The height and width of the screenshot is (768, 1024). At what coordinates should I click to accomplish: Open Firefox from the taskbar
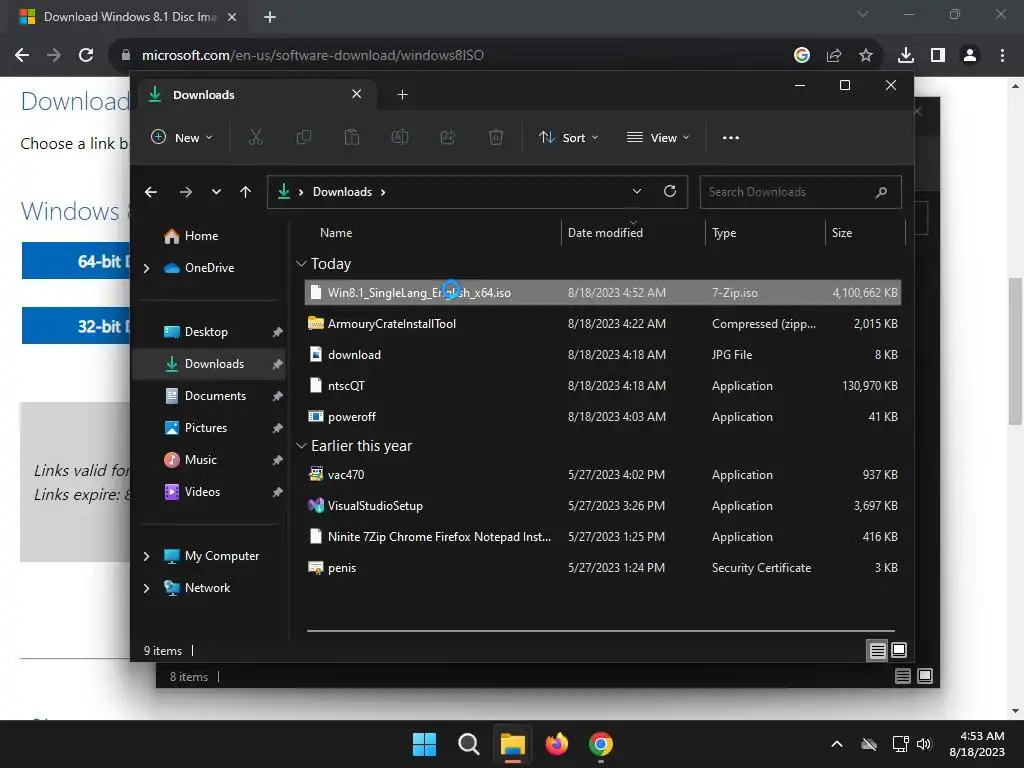coord(556,744)
